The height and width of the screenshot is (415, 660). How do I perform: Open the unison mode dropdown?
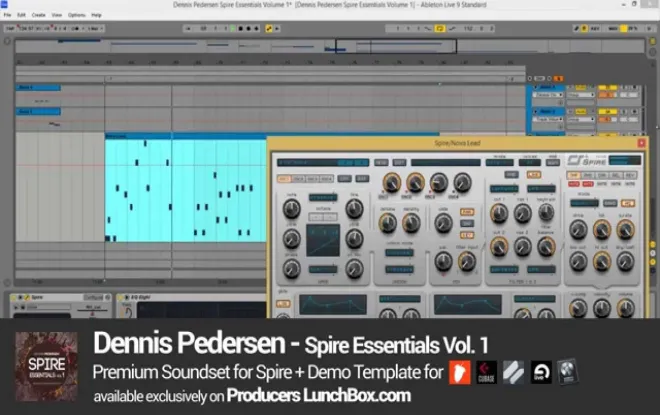tap(399, 253)
